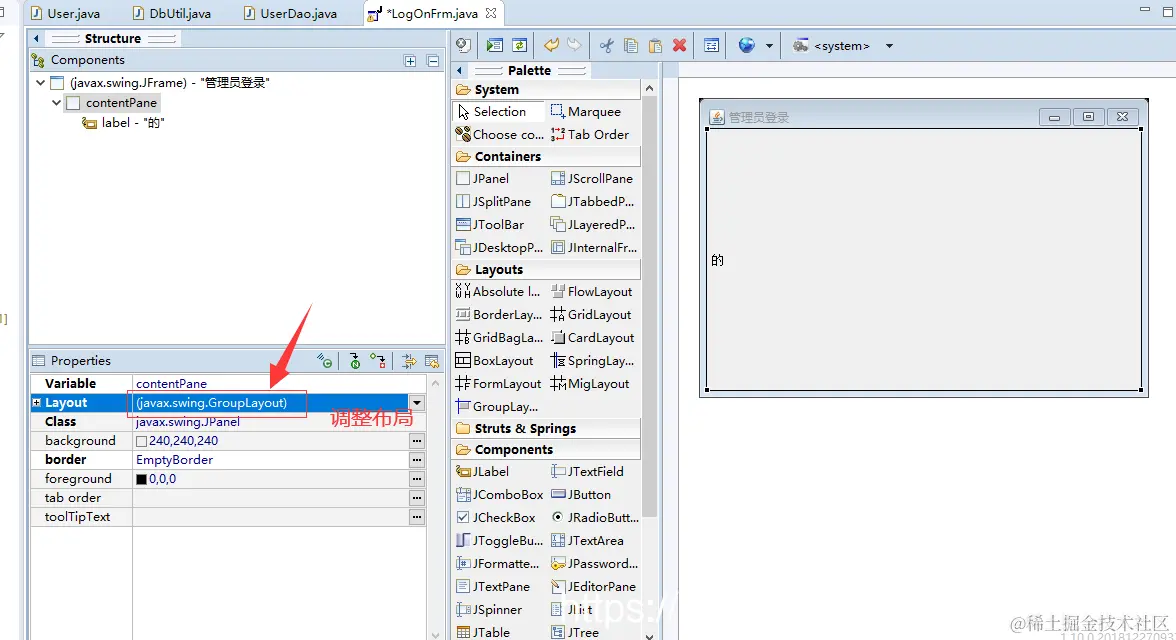The height and width of the screenshot is (640, 1176).
Task: Click the Copy toolbar icon
Action: [x=631, y=46]
